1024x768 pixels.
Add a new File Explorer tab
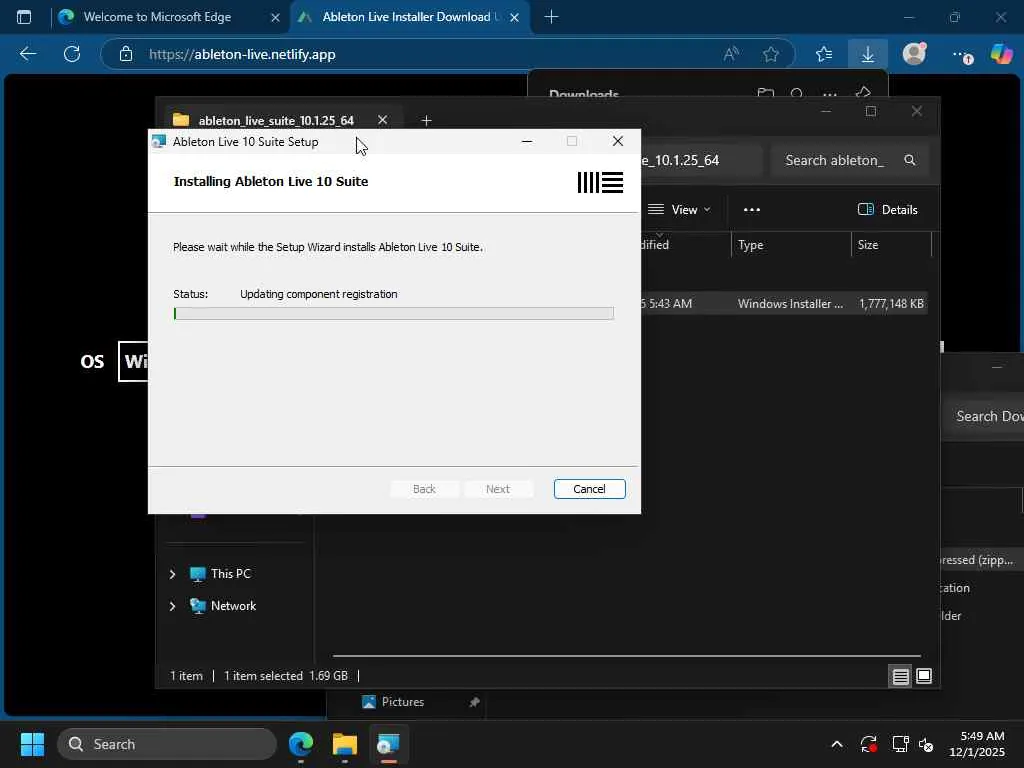tap(426, 120)
